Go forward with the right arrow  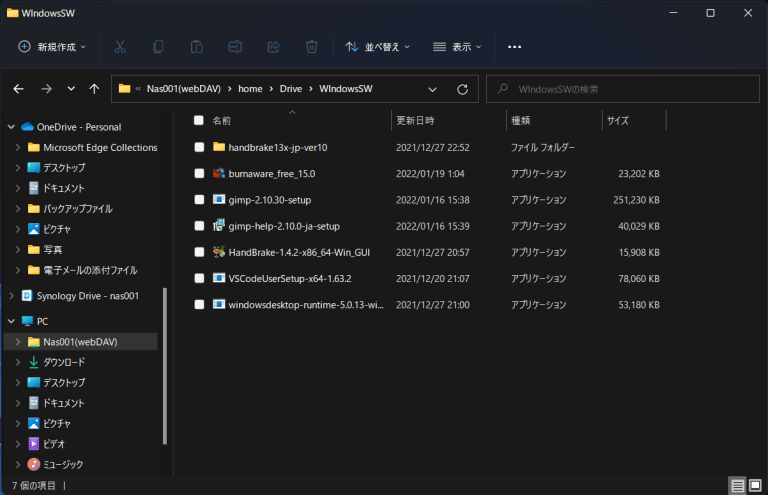click(47, 89)
